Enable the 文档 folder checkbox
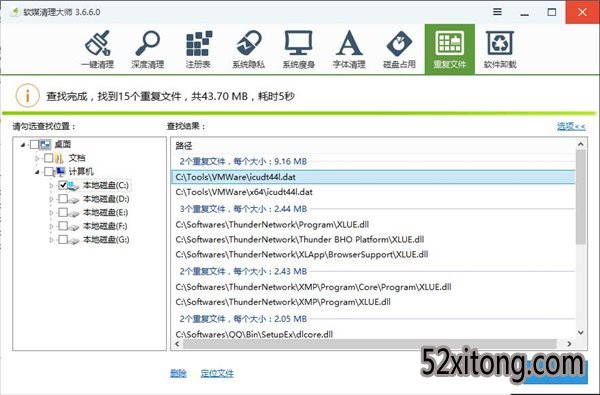Image resolution: width=600 pixels, height=395 pixels. click(49, 158)
